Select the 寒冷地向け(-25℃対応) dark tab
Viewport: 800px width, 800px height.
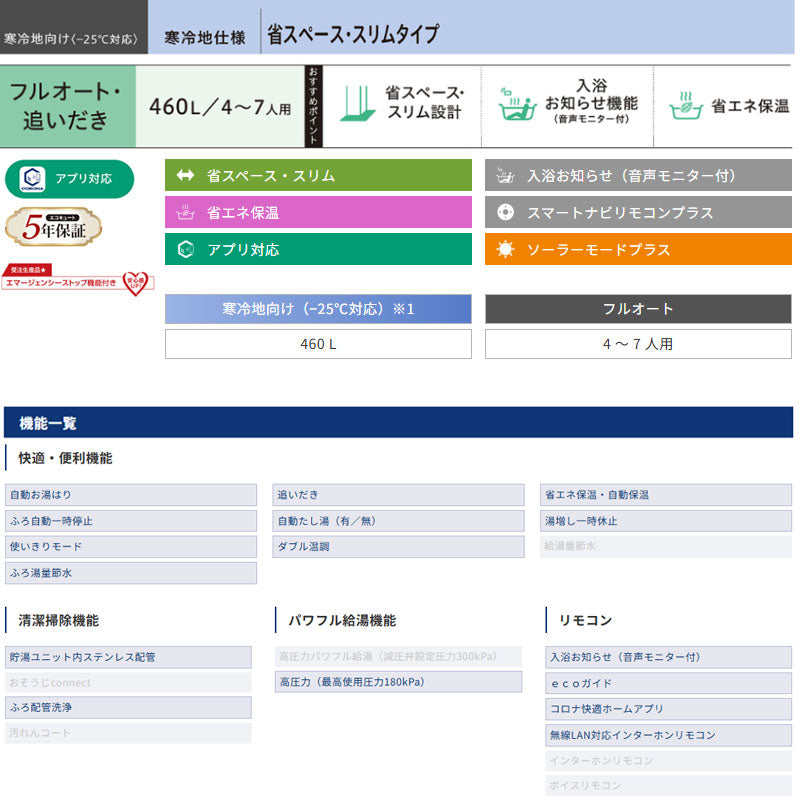click(74, 27)
